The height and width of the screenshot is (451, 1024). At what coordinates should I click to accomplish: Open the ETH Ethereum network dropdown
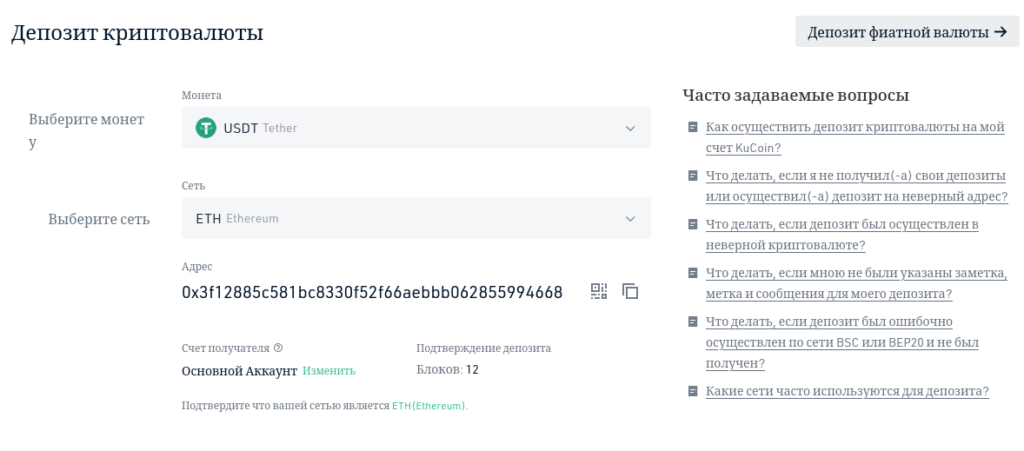[416, 218]
